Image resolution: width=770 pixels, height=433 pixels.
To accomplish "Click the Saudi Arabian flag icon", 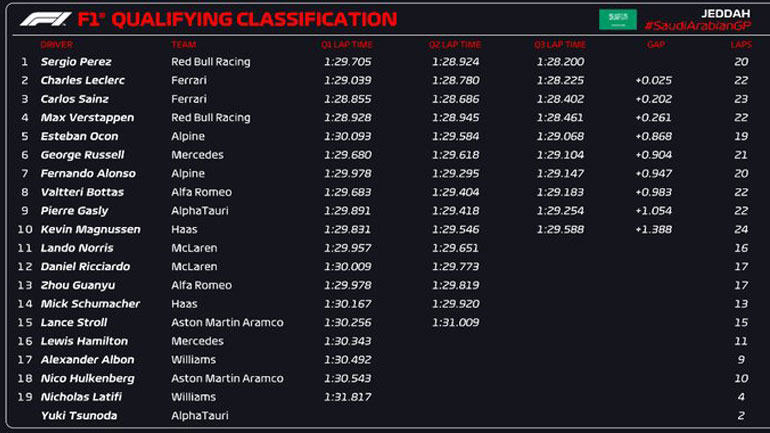I will 617,19.
